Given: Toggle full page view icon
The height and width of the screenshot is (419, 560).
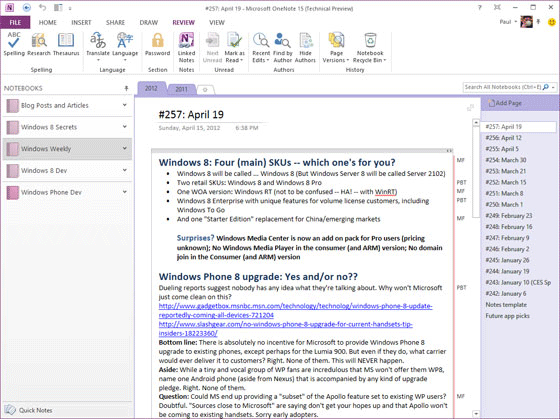Looking at the screenshot, I should [497, 8].
